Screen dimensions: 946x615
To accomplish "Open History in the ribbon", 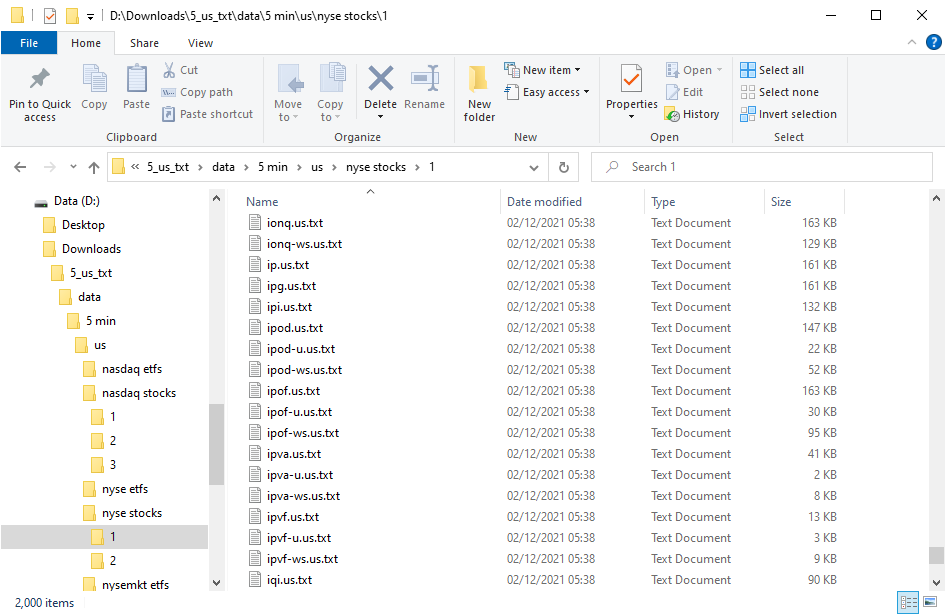I will (692, 114).
